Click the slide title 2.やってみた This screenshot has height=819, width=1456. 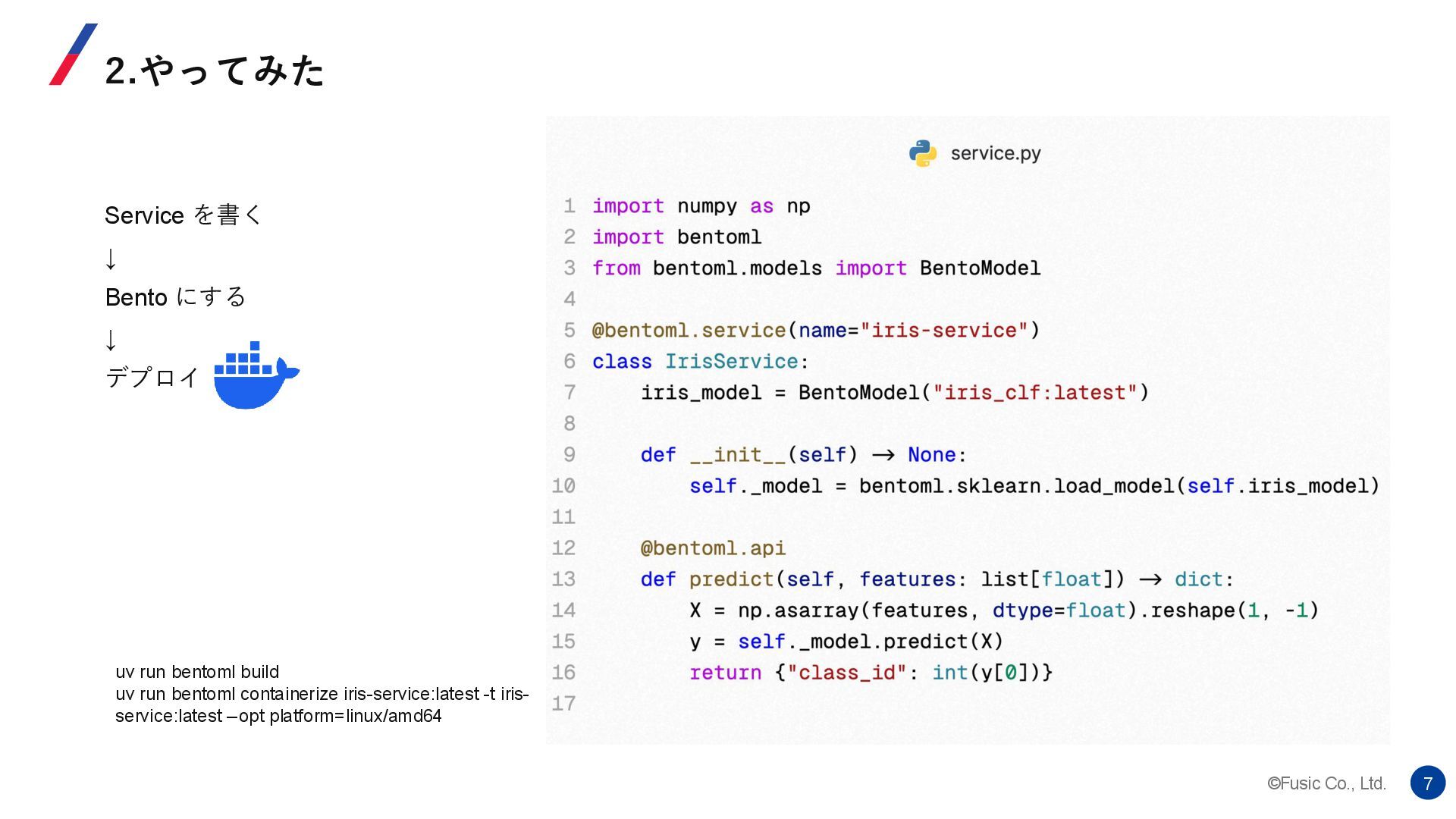click(215, 71)
